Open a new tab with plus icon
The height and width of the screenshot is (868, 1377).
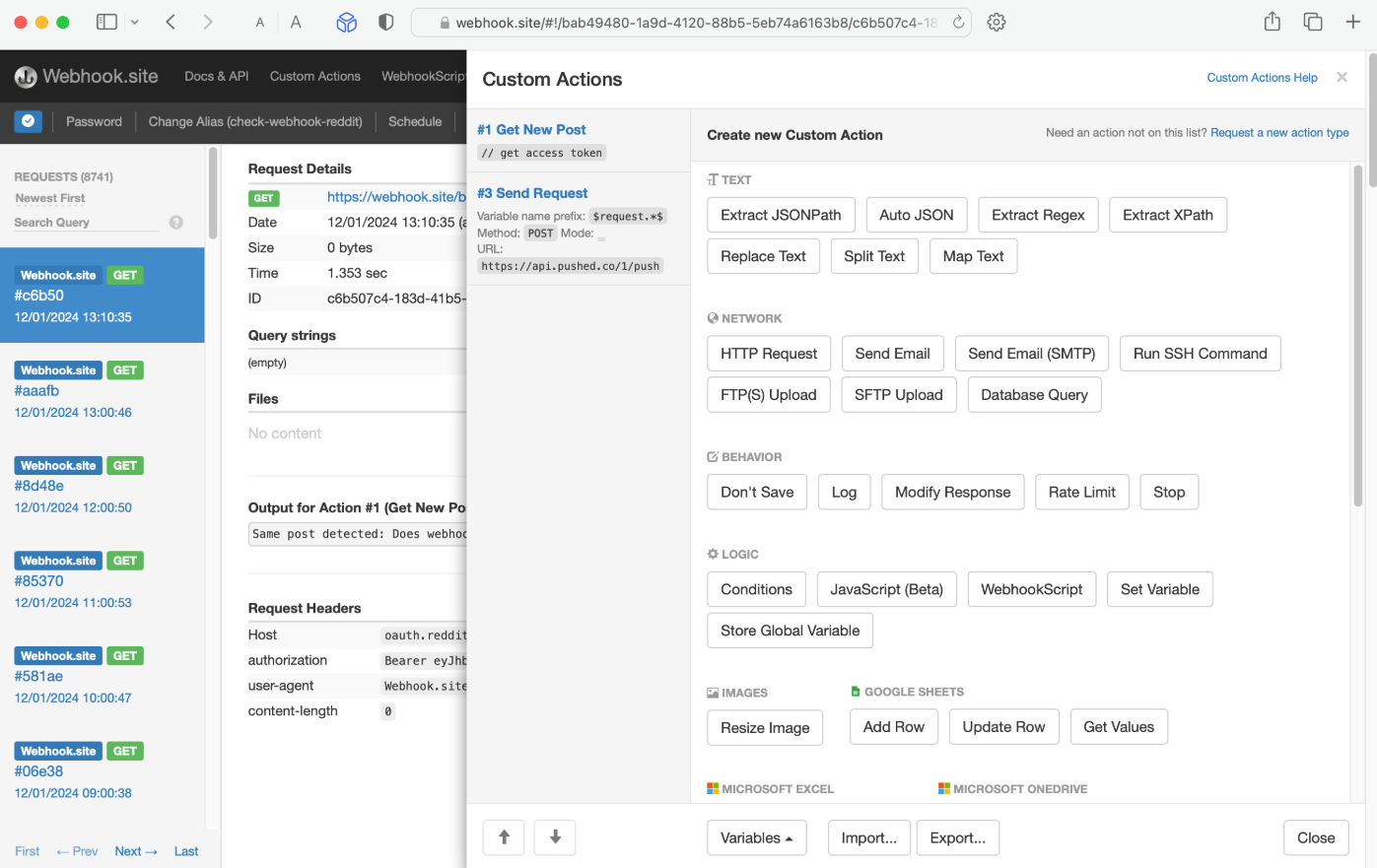[x=1353, y=22]
